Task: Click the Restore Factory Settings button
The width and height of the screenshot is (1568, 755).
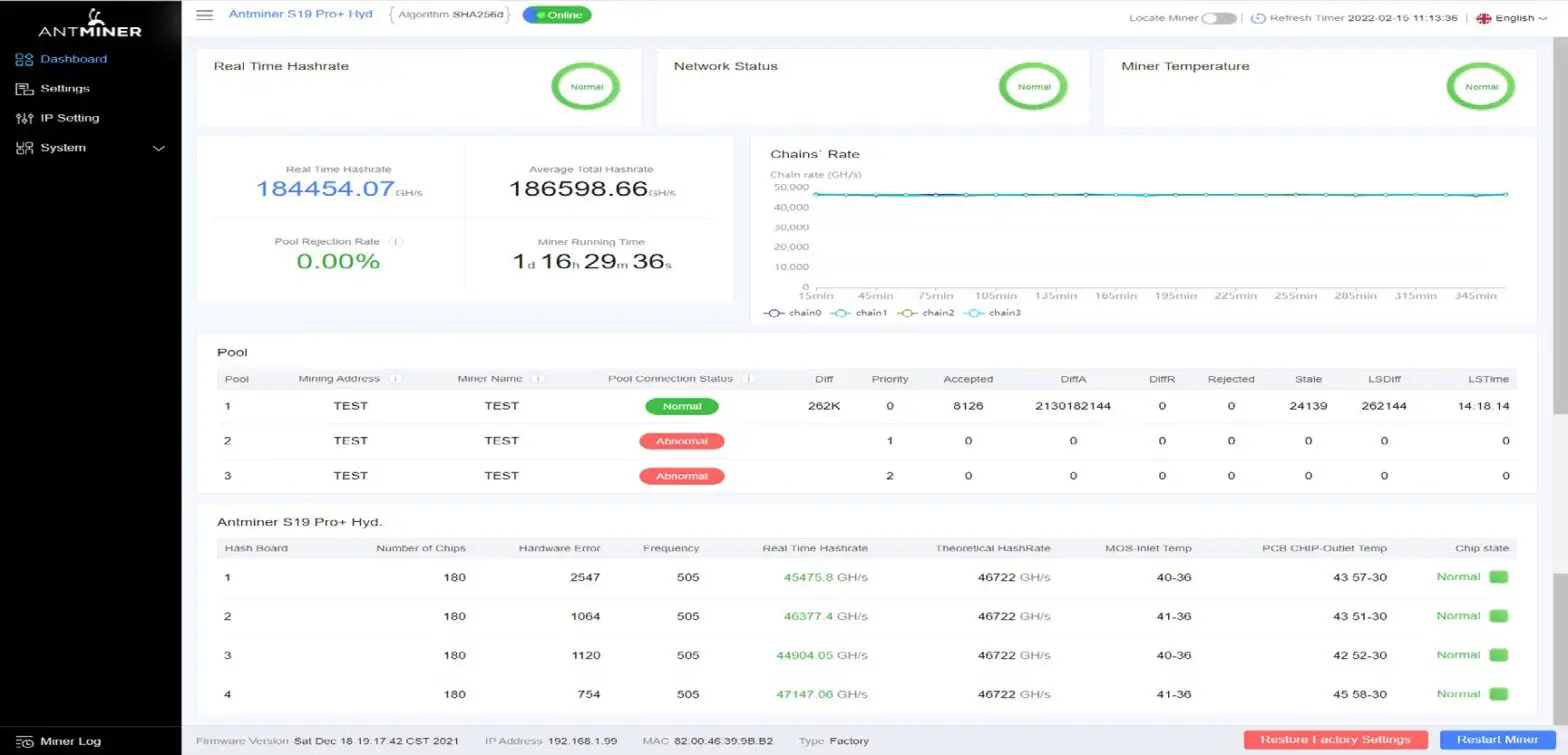Action: tap(1335, 740)
